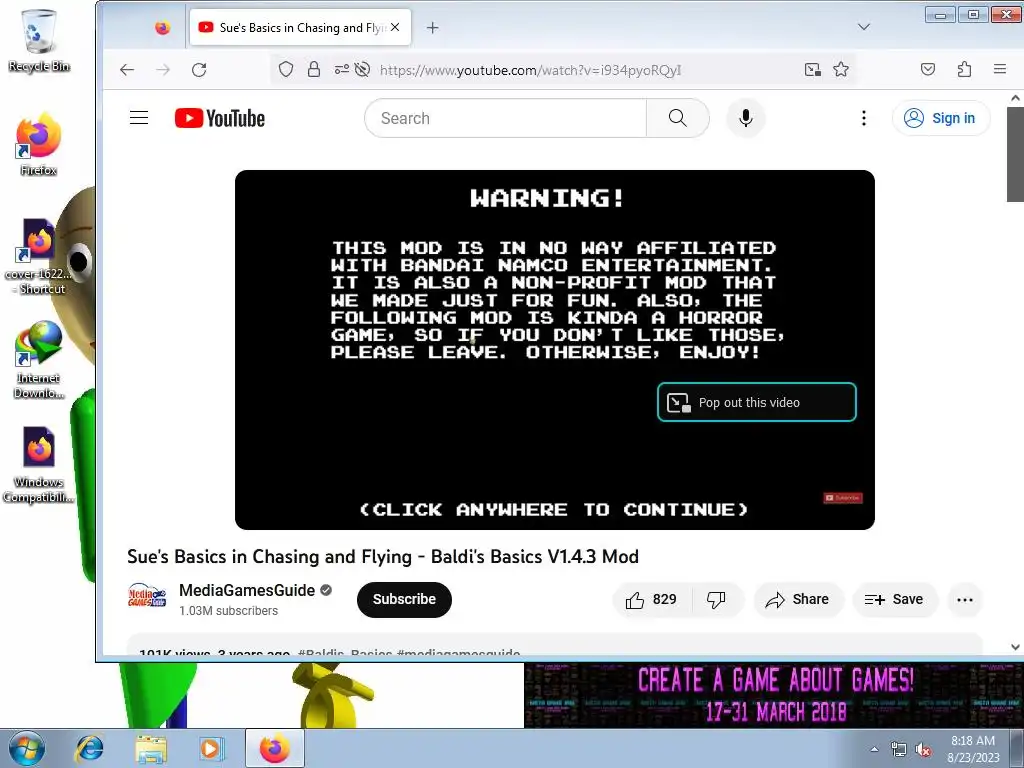Screen dimensions: 1024x768
Task: Open the shield tracking protection icon
Action: 286,70
